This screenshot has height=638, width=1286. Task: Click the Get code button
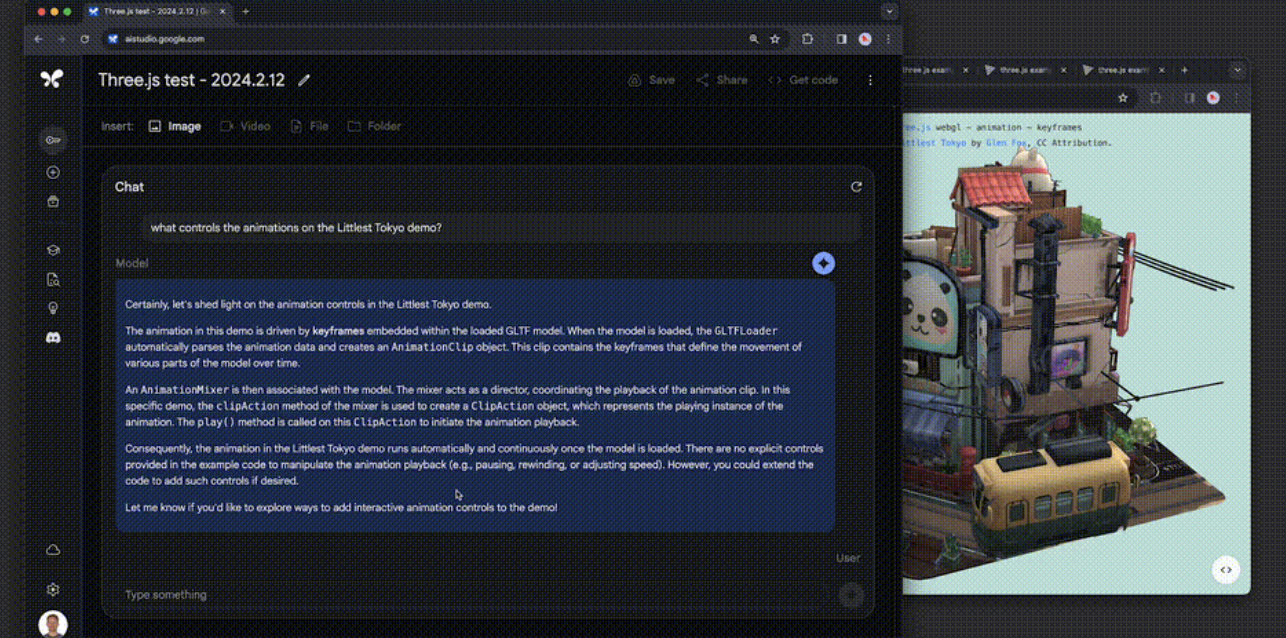803,80
